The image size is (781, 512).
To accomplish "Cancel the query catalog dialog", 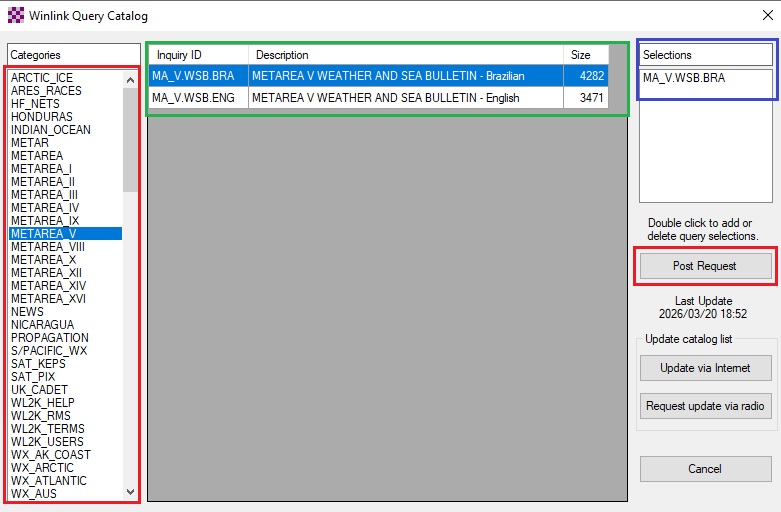I will [x=704, y=469].
